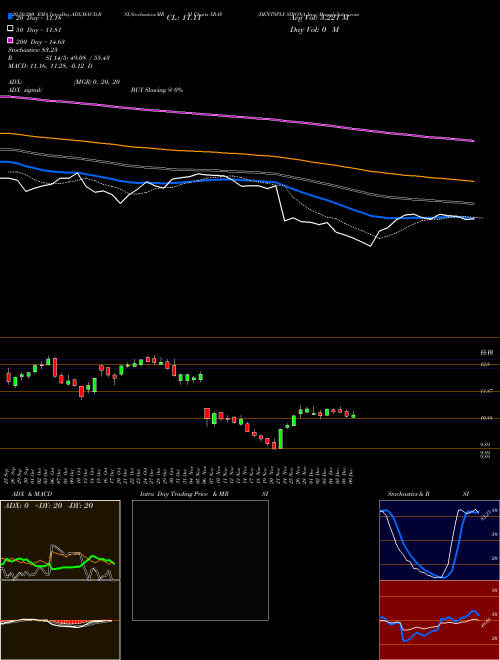Click the magenta 200-day moving average line
Viewport: 500px width, 660px height.
point(237,115)
